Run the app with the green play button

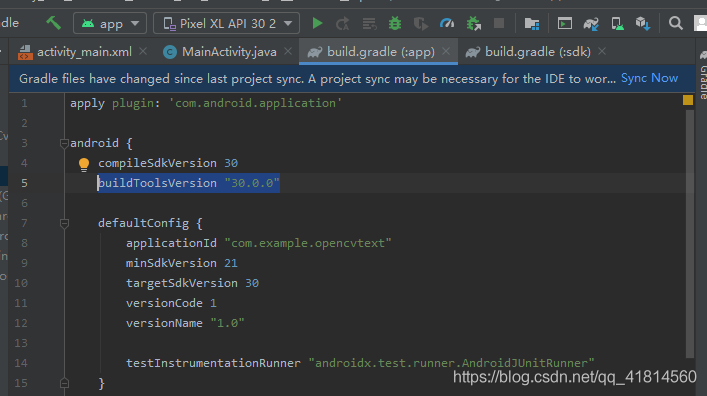[317, 23]
